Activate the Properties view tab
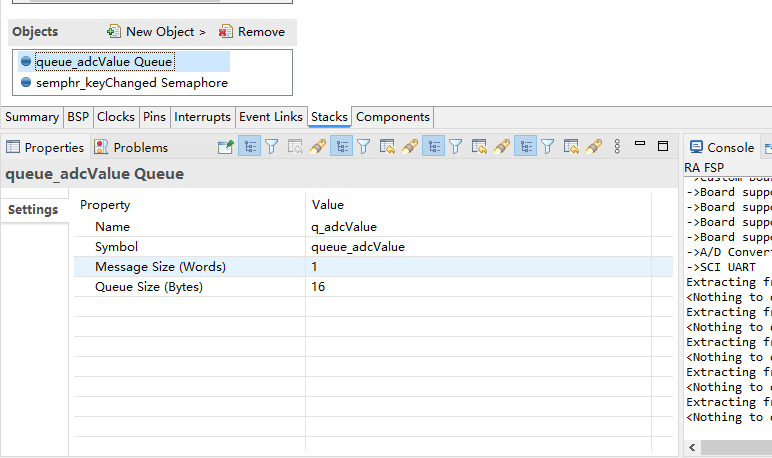This screenshot has height=458, width=772. [x=45, y=147]
